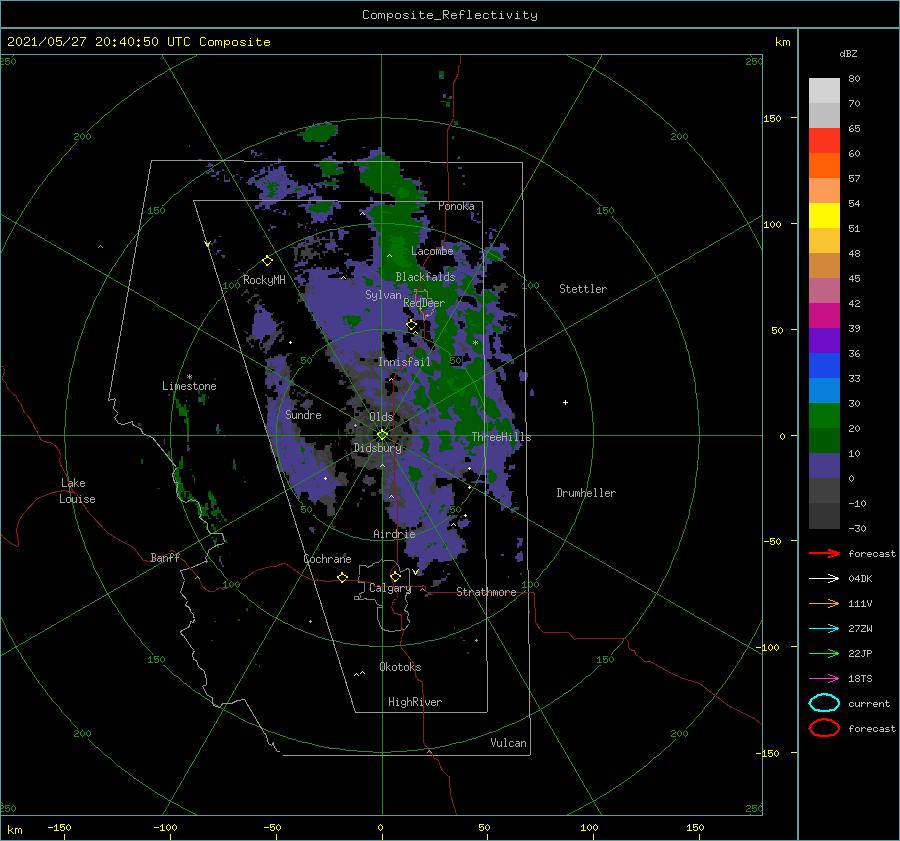This screenshot has height=841, width=900.
Task: Click the Sundre city label
Action: tap(303, 415)
